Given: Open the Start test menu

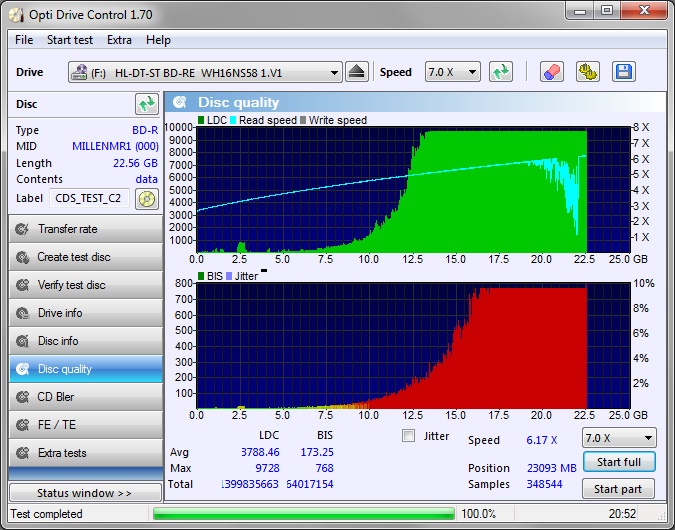Looking at the screenshot, I should coord(70,40).
